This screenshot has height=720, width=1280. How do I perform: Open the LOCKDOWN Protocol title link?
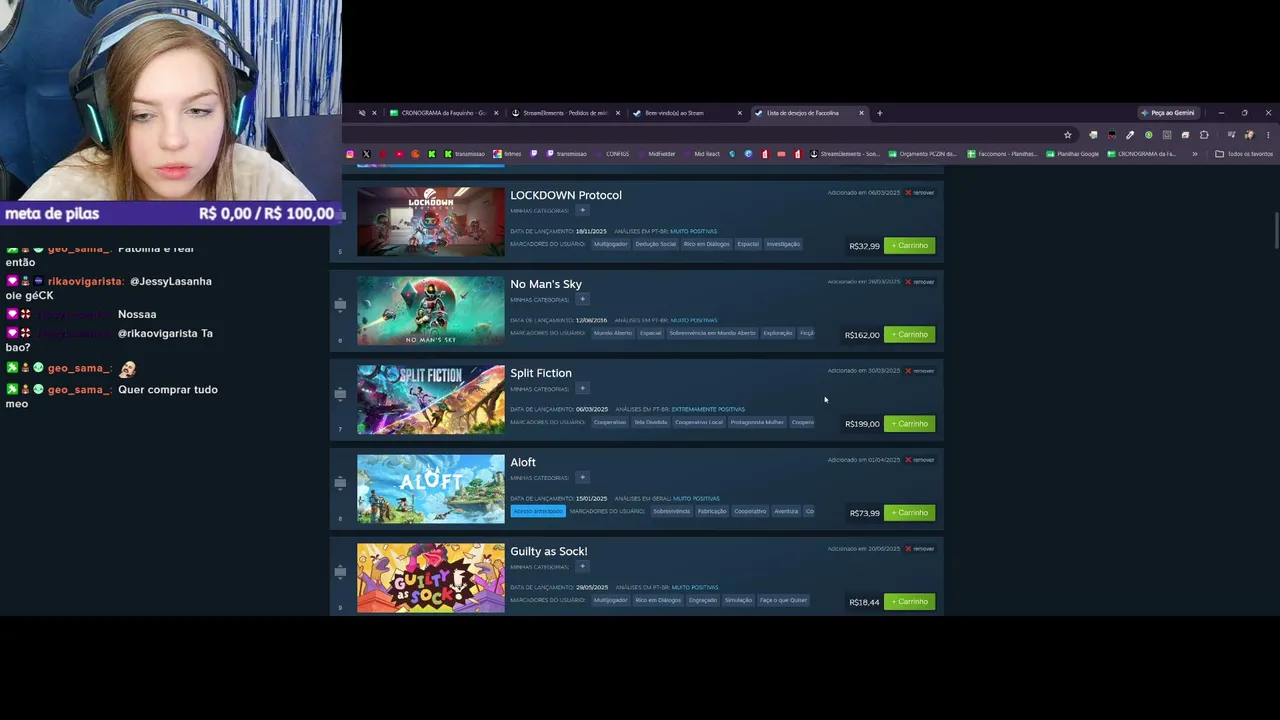tap(566, 196)
